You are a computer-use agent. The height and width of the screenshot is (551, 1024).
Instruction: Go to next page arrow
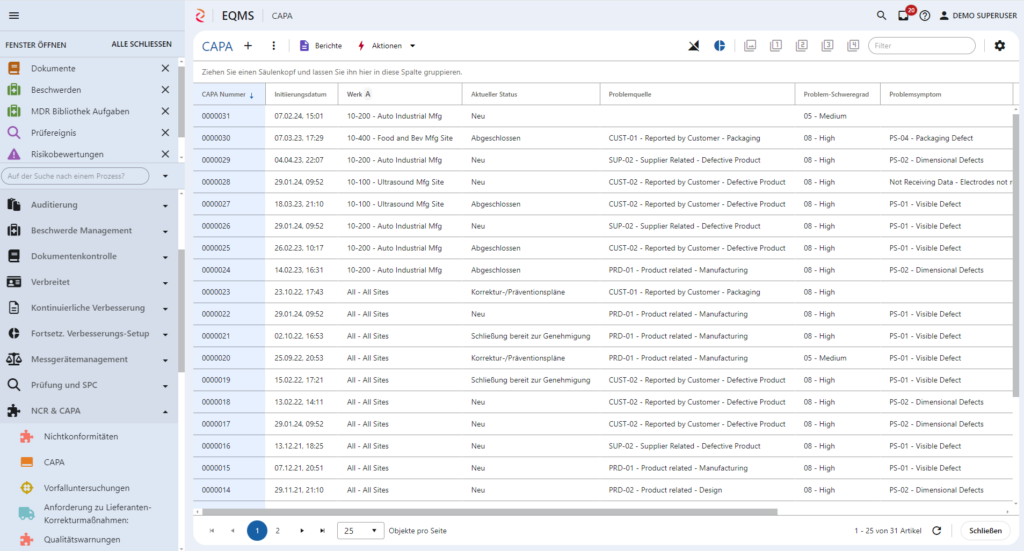click(302, 531)
